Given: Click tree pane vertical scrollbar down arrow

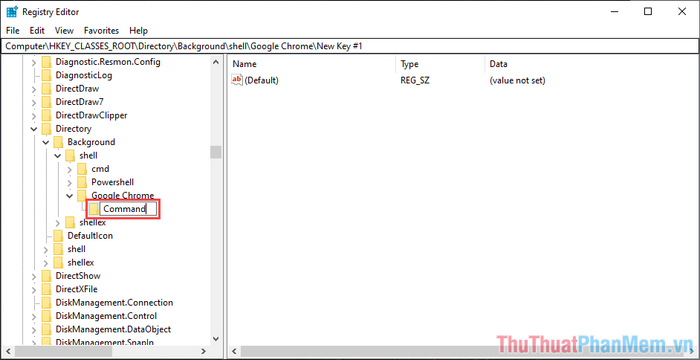Looking at the screenshot, I should pyautogui.click(x=216, y=339).
